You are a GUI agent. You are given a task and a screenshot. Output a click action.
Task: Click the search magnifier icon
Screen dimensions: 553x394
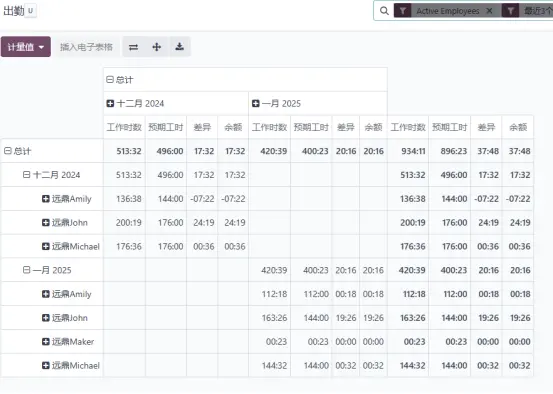coord(384,11)
